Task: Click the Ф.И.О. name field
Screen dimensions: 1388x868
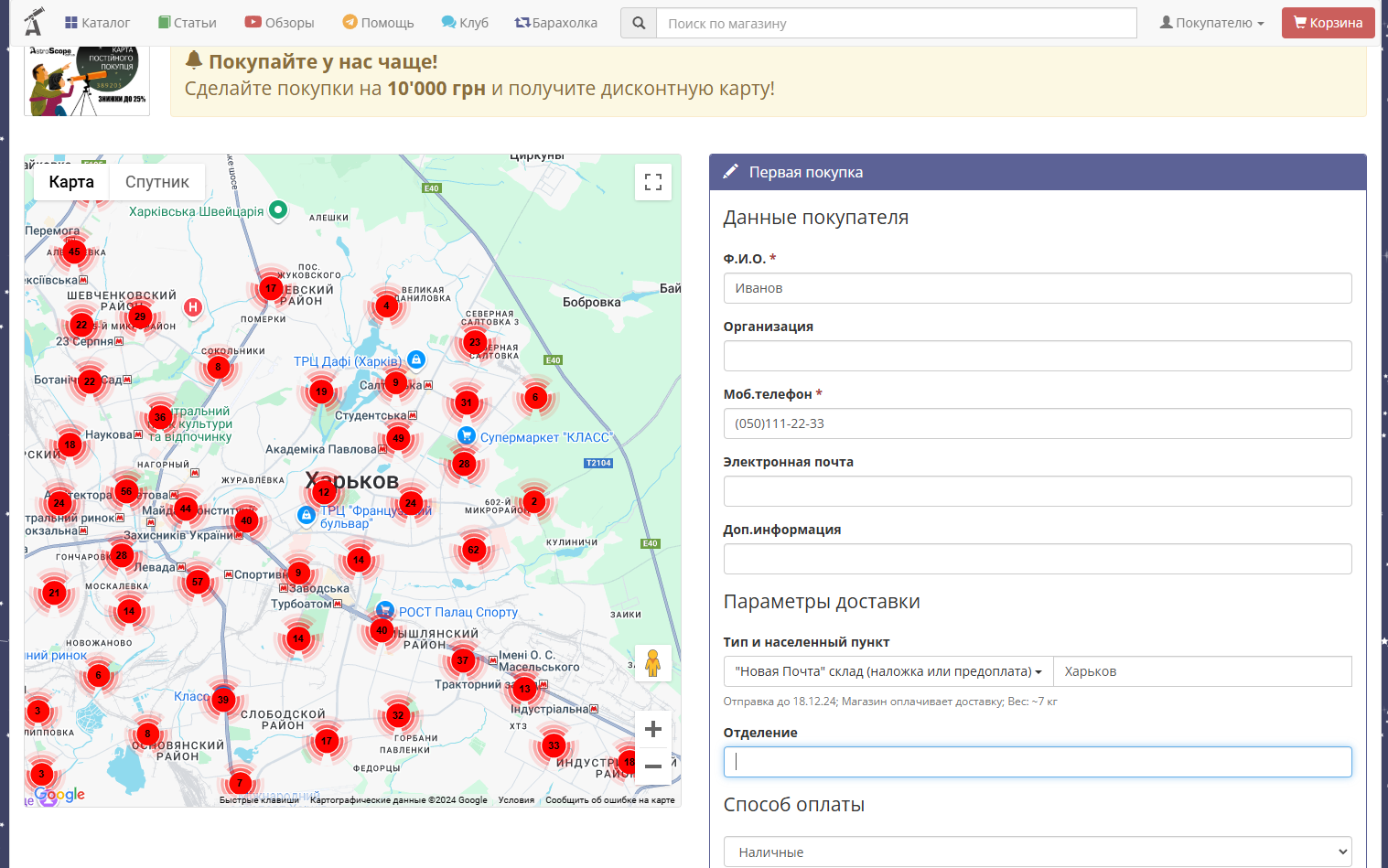Action: pos(1038,288)
